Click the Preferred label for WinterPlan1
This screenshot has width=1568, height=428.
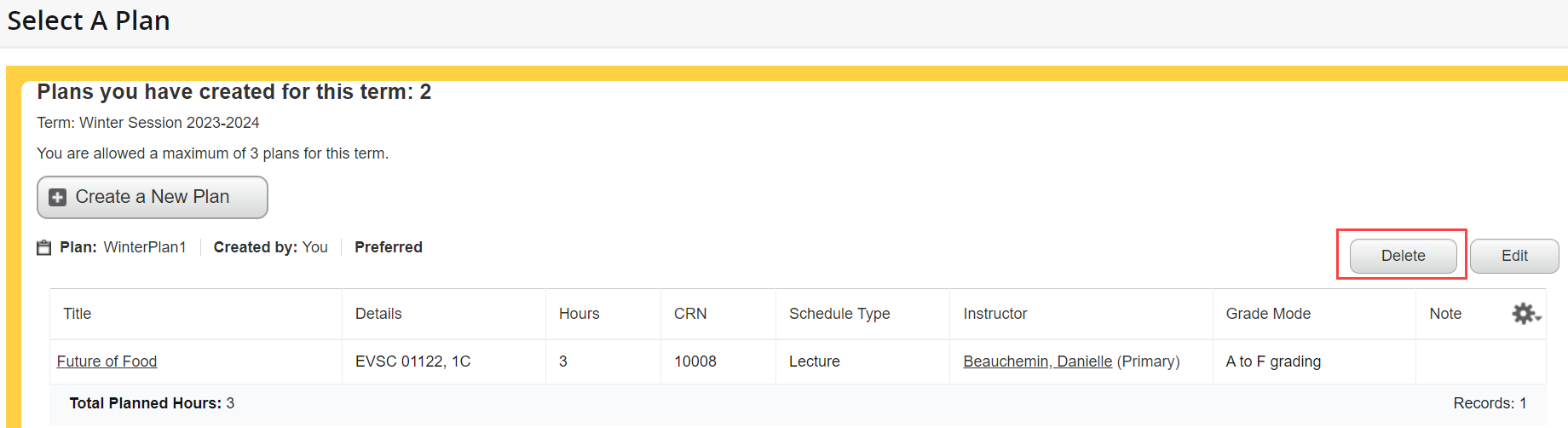pyautogui.click(x=389, y=247)
